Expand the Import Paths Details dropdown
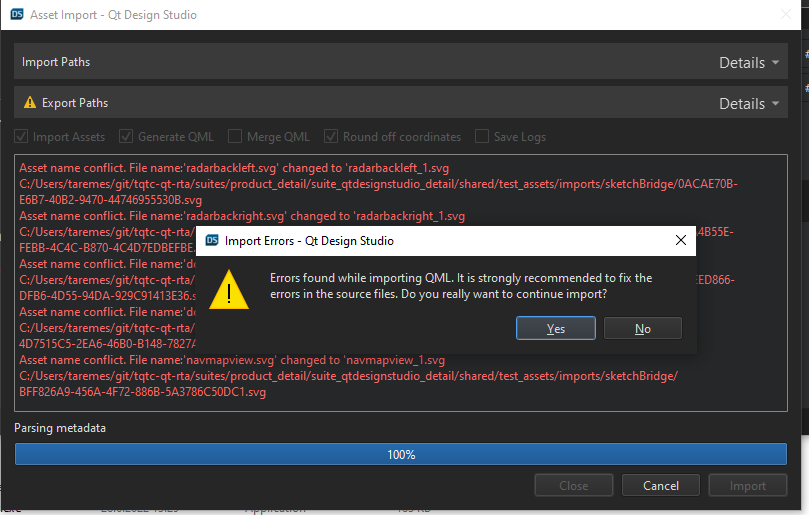Image resolution: width=809 pixels, height=515 pixels. (749, 62)
